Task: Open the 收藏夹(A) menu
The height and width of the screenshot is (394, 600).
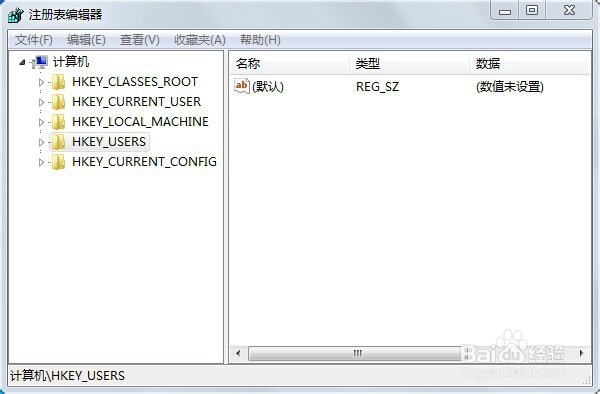Action: click(200, 40)
